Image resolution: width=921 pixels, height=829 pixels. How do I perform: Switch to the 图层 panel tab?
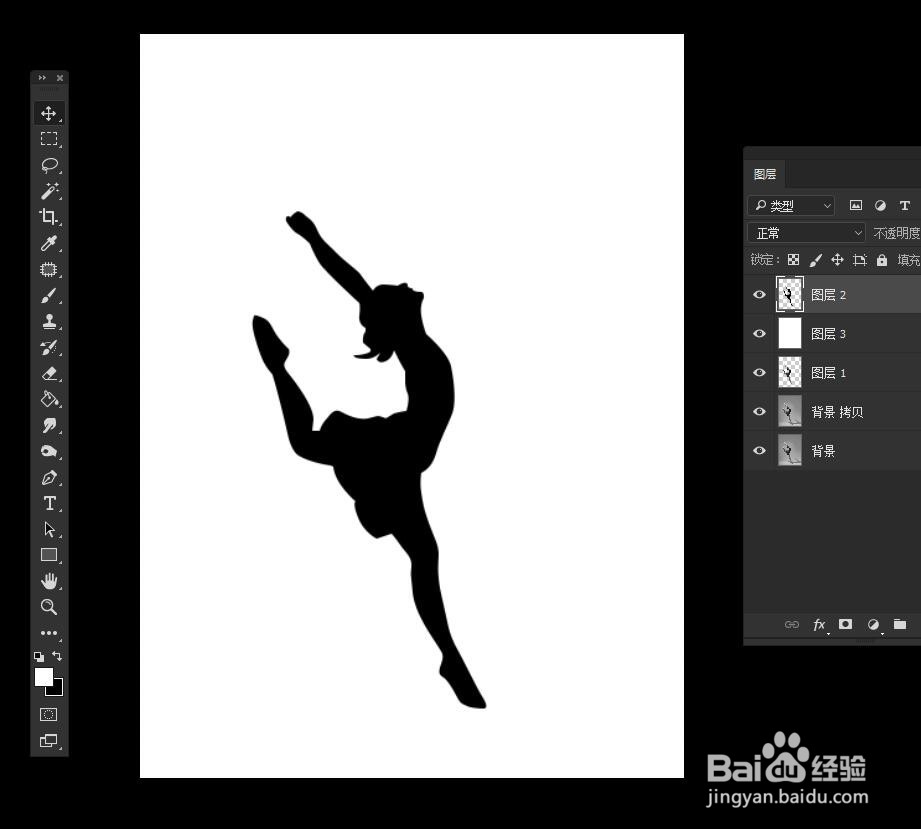[765, 174]
